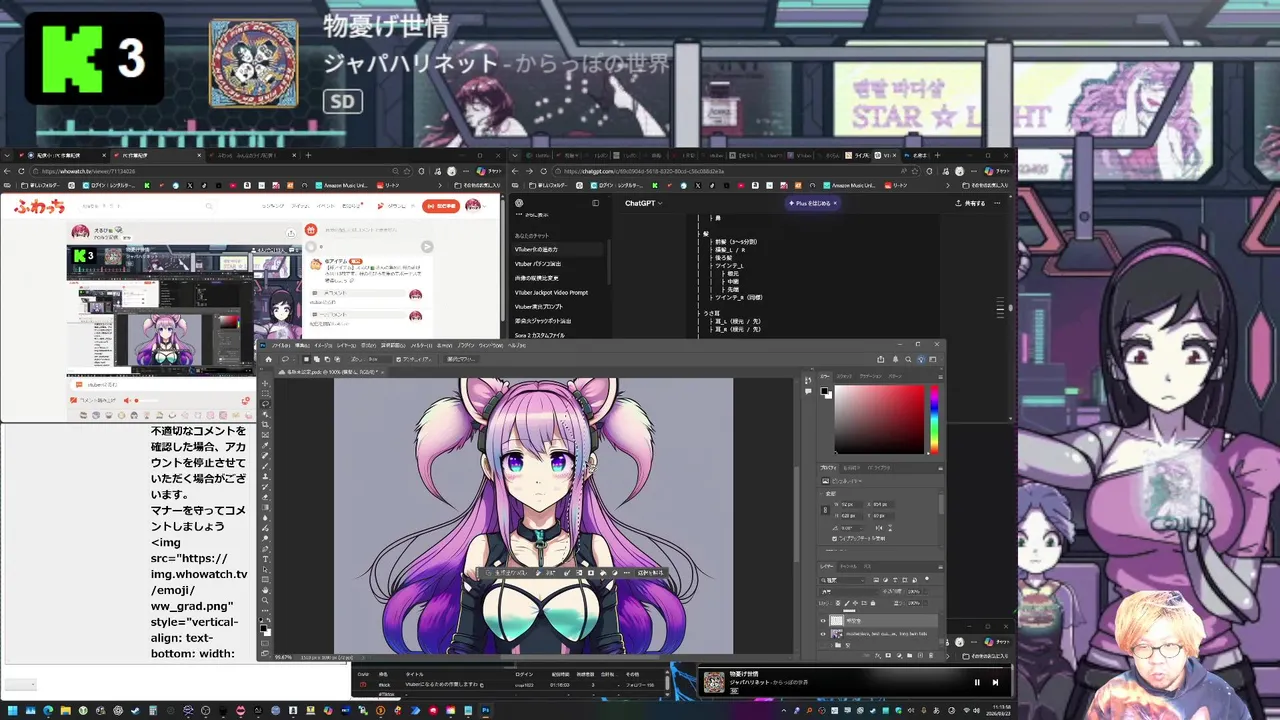Image resolution: width=1280 pixels, height=720 pixels.
Task: Toggle the comment read-aloud option on Whowatch
Action: [94, 400]
